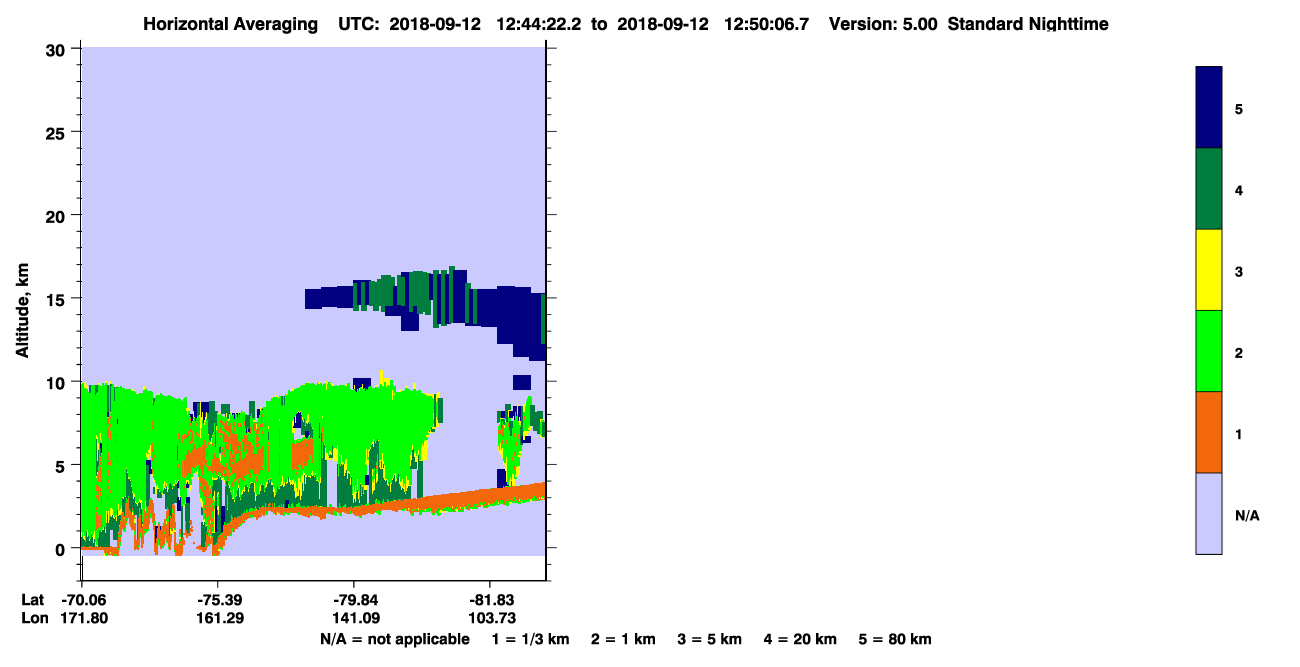
Task: Click the lavender N/A colorbar segment
Action: pos(1209,513)
